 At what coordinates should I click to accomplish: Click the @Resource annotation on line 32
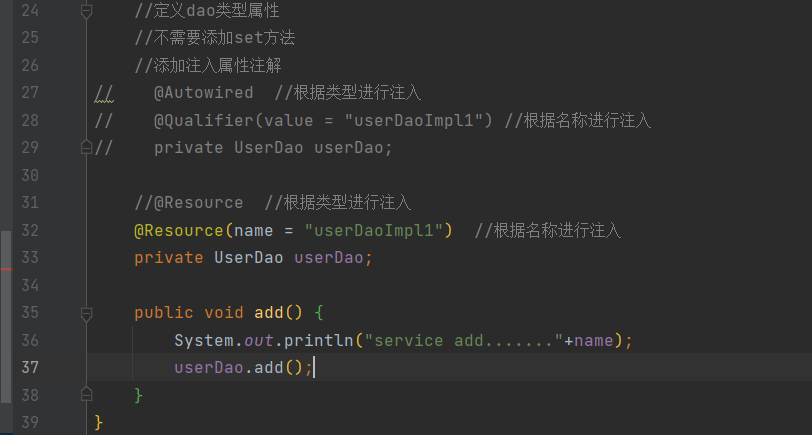(179, 230)
